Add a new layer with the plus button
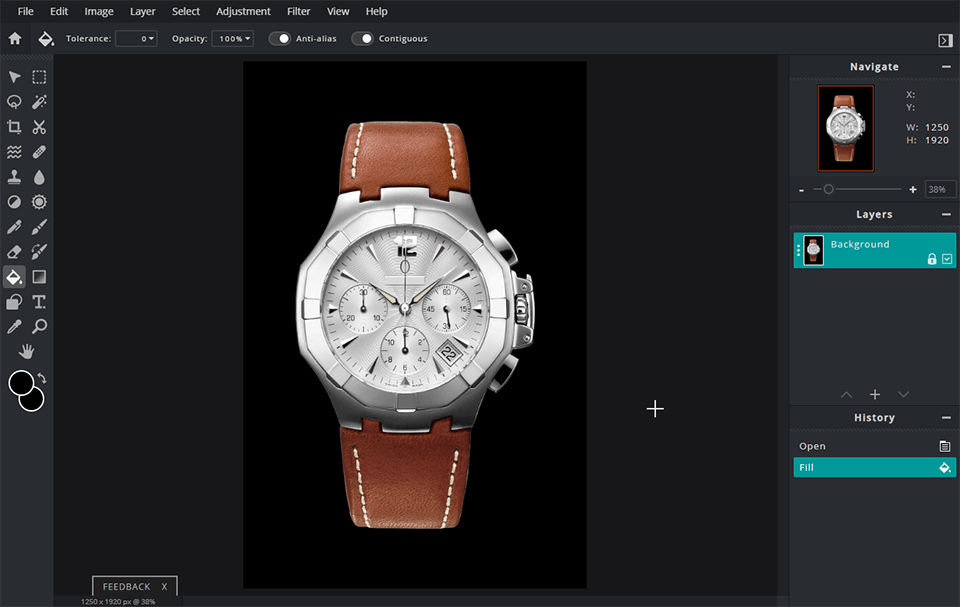 (874, 394)
